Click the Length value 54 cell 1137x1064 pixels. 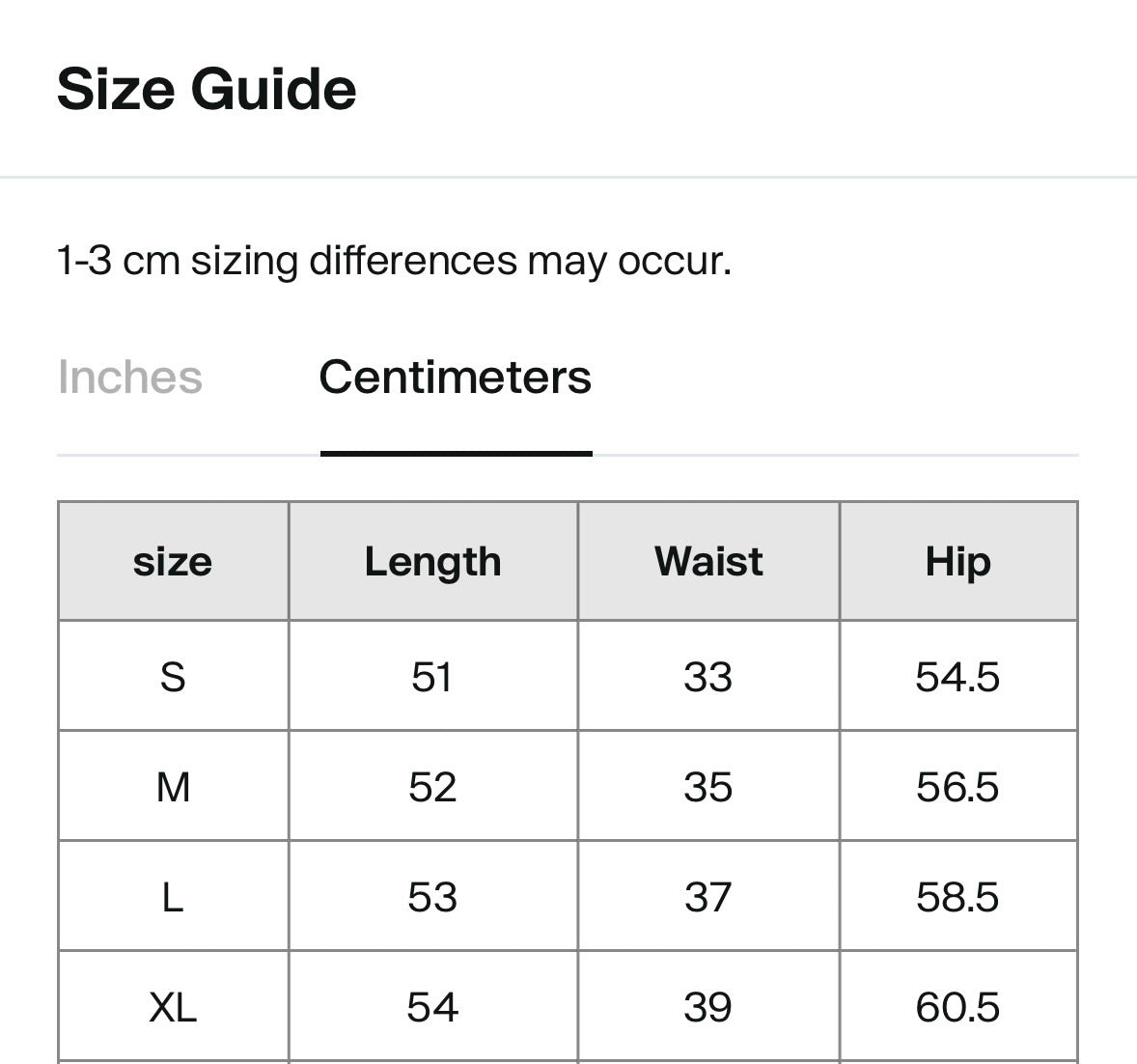click(x=433, y=1007)
